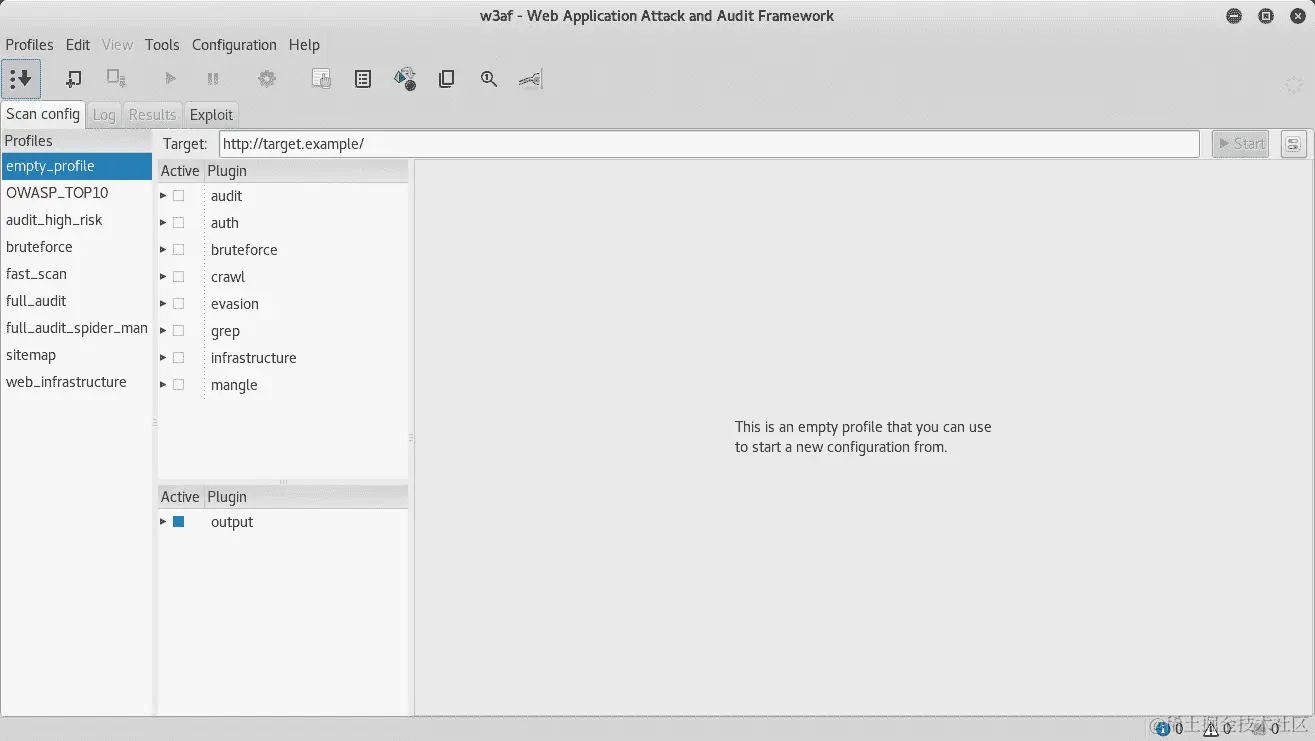This screenshot has height=741, width=1315.
Task: Click the warning triangle icon in the status bar
Action: tap(1211, 729)
